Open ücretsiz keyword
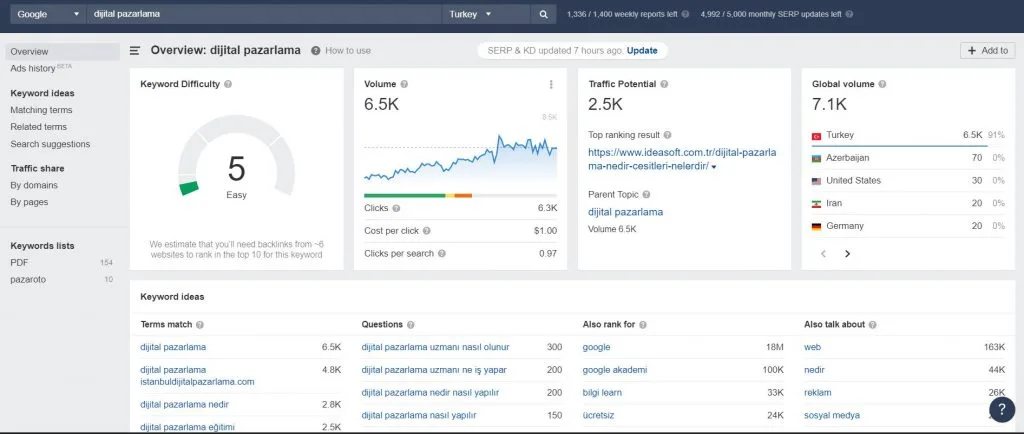The width and height of the screenshot is (1024, 434). point(598,415)
